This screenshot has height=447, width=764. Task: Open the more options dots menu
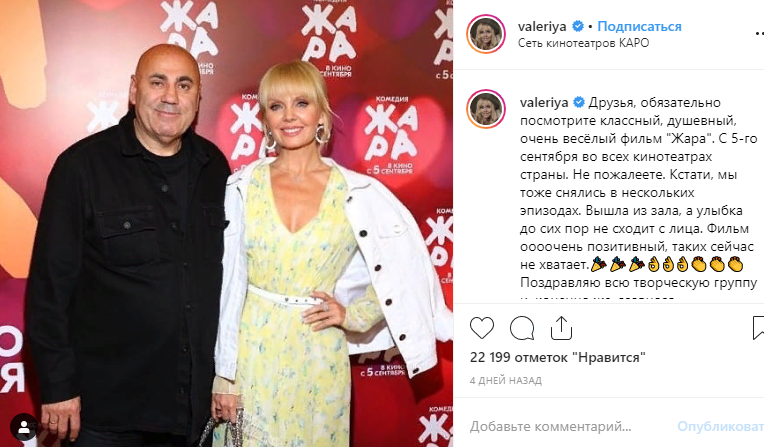pyautogui.click(x=760, y=34)
